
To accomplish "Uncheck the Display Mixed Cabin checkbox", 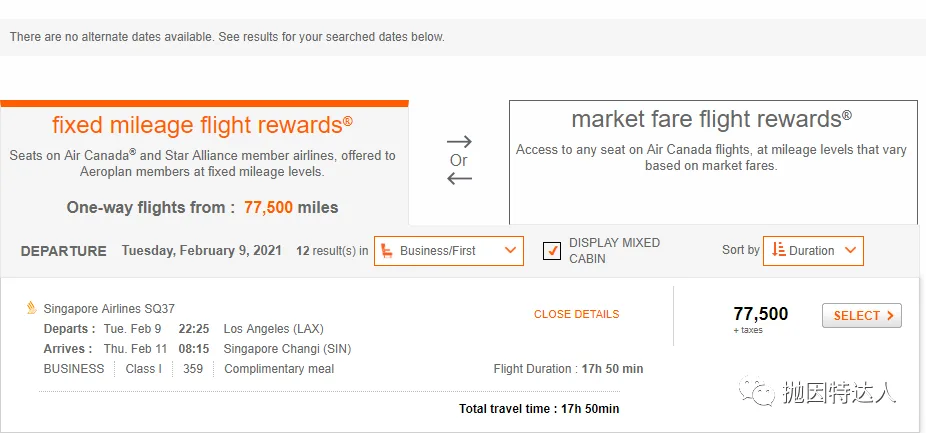I will click(551, 251).
